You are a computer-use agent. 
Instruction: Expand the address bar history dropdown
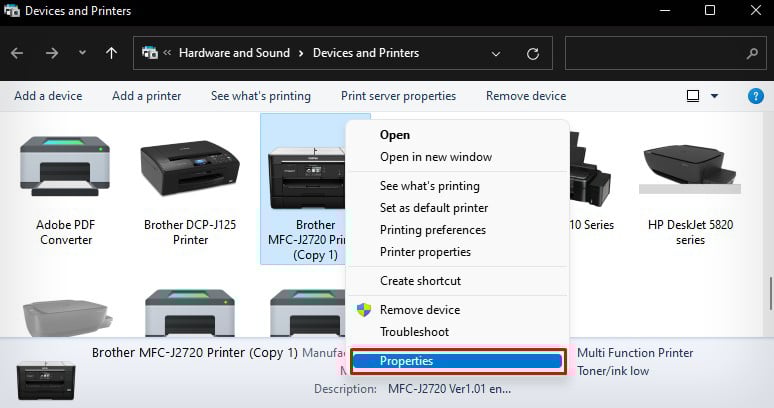pyautogui.click(x=496, y=53)
